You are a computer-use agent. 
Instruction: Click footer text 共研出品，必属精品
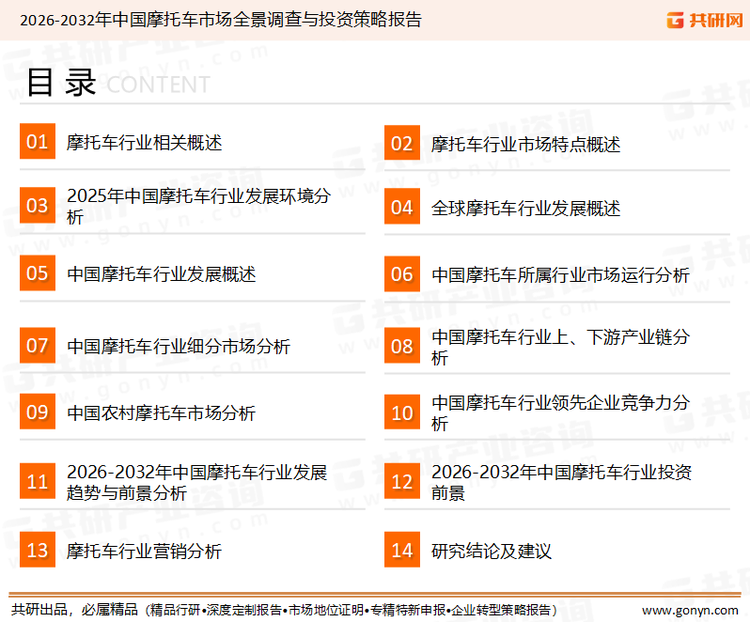[75, 609]
